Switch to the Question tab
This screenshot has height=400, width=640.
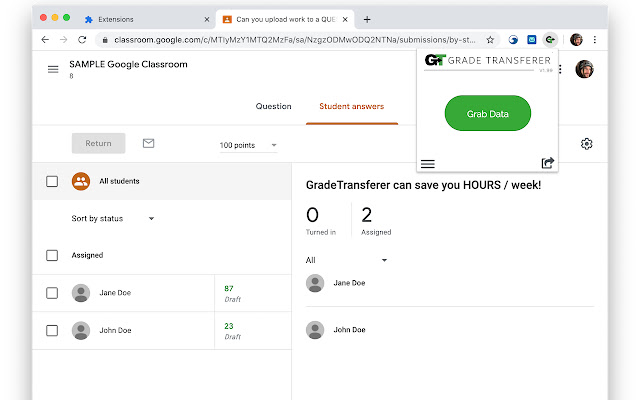coord(273,106)
